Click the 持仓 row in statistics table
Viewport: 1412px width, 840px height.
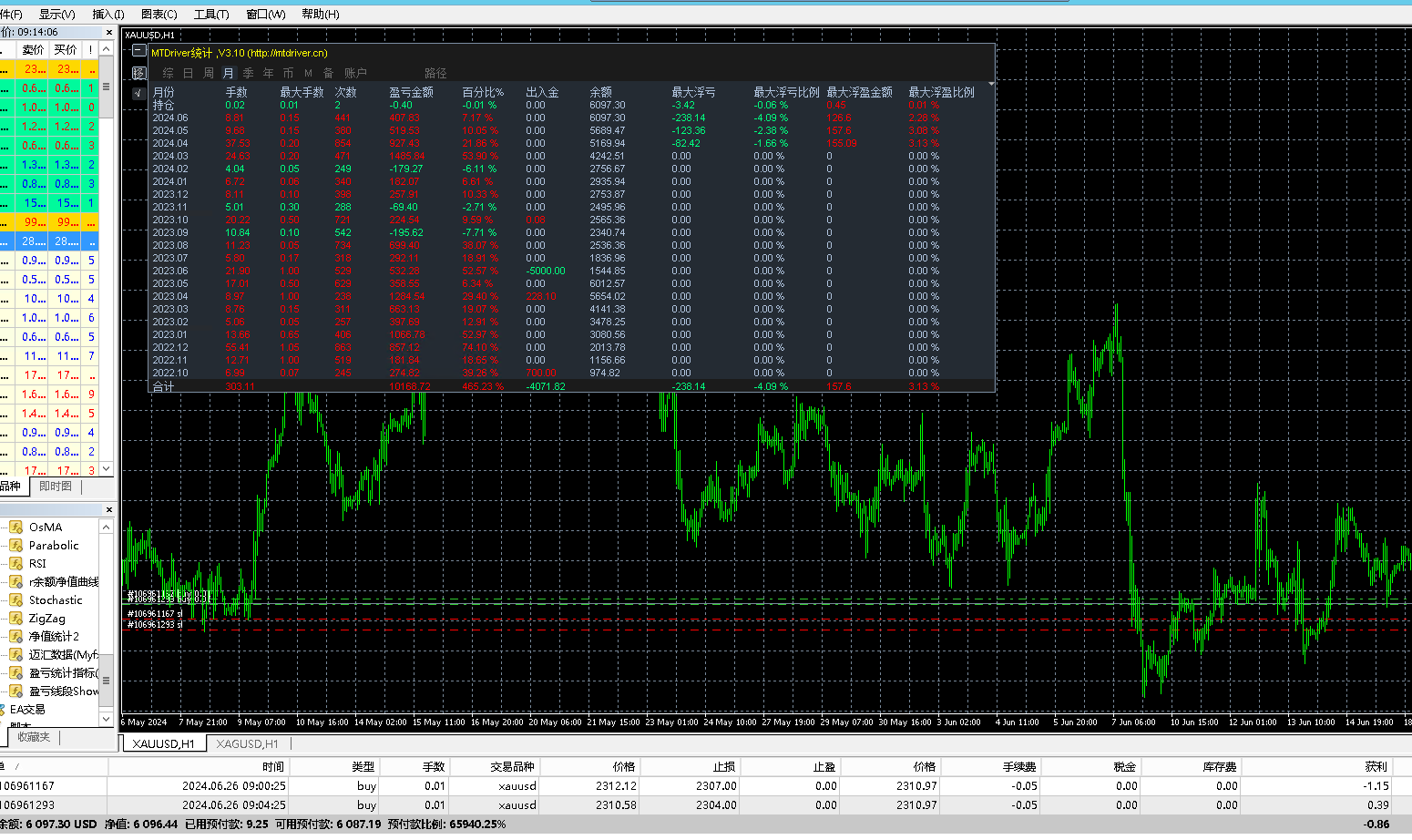570,105
